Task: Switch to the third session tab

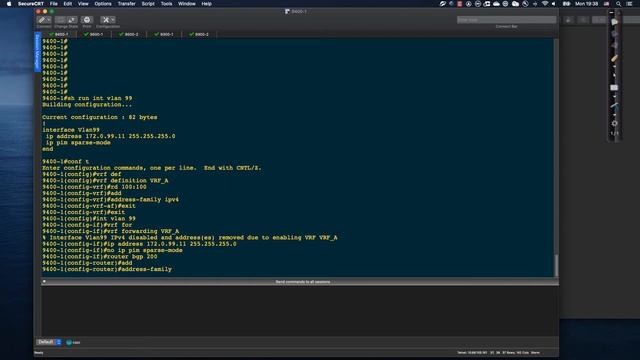Action: [x=129, y=34]
